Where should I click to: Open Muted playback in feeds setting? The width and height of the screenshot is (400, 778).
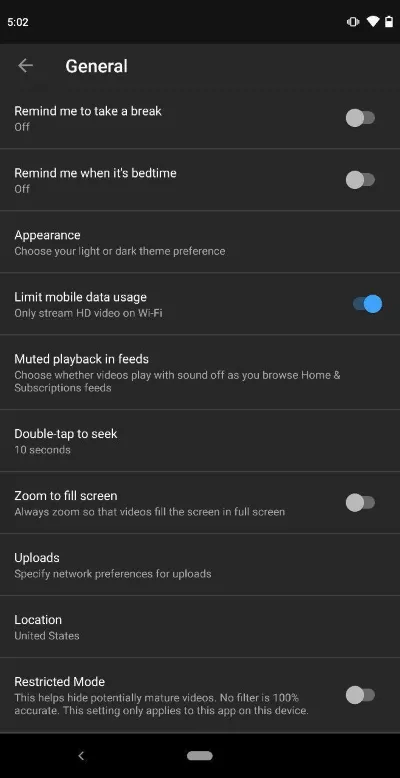click(200, 372)
